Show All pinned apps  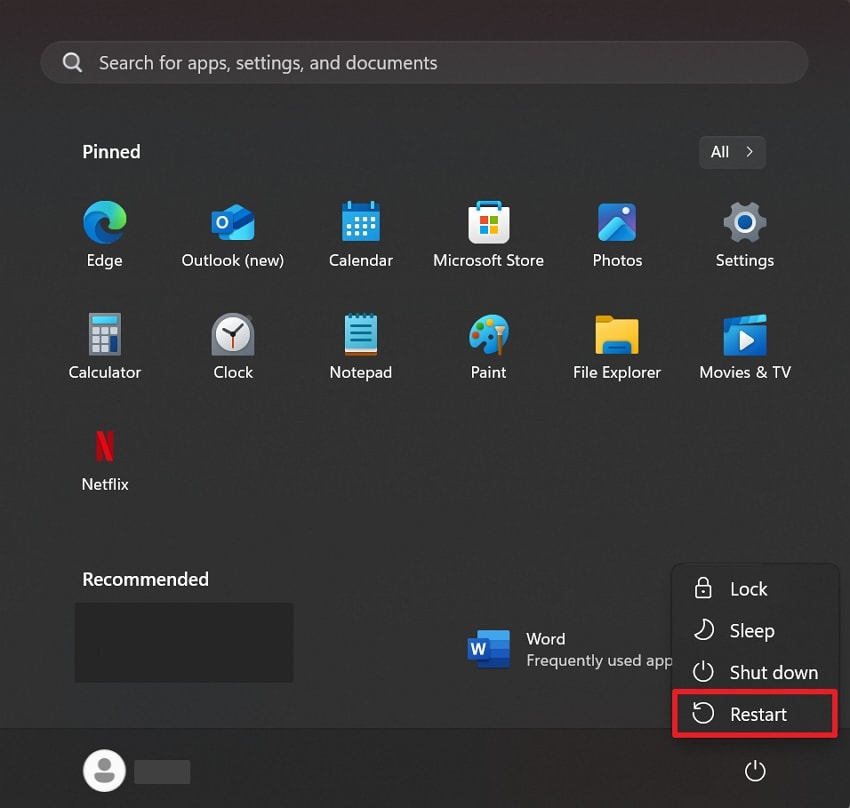[732, 152]
